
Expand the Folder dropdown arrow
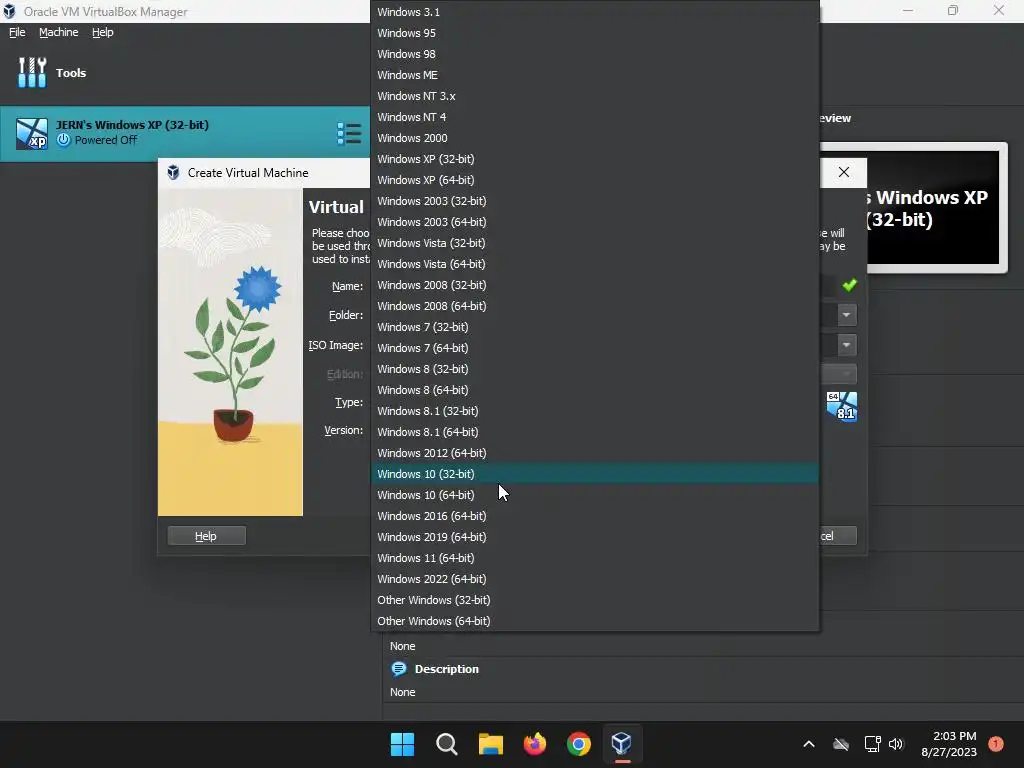pos(846,315)
